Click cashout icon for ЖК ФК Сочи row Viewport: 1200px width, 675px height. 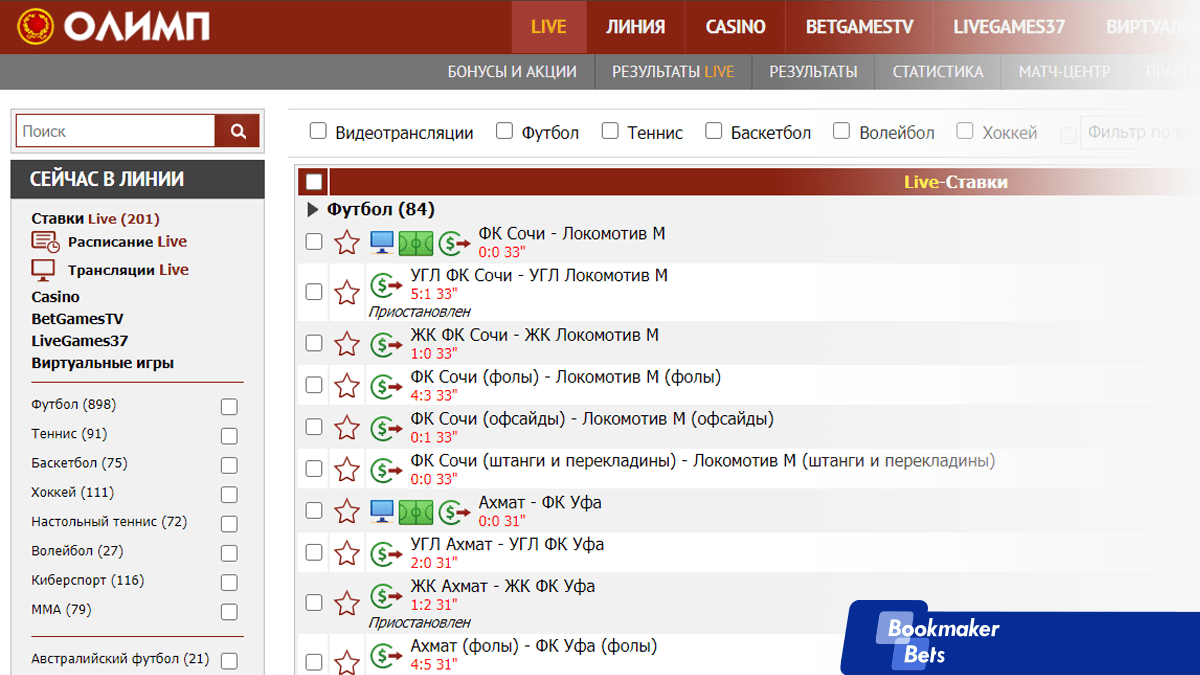[x=387, y=344]
